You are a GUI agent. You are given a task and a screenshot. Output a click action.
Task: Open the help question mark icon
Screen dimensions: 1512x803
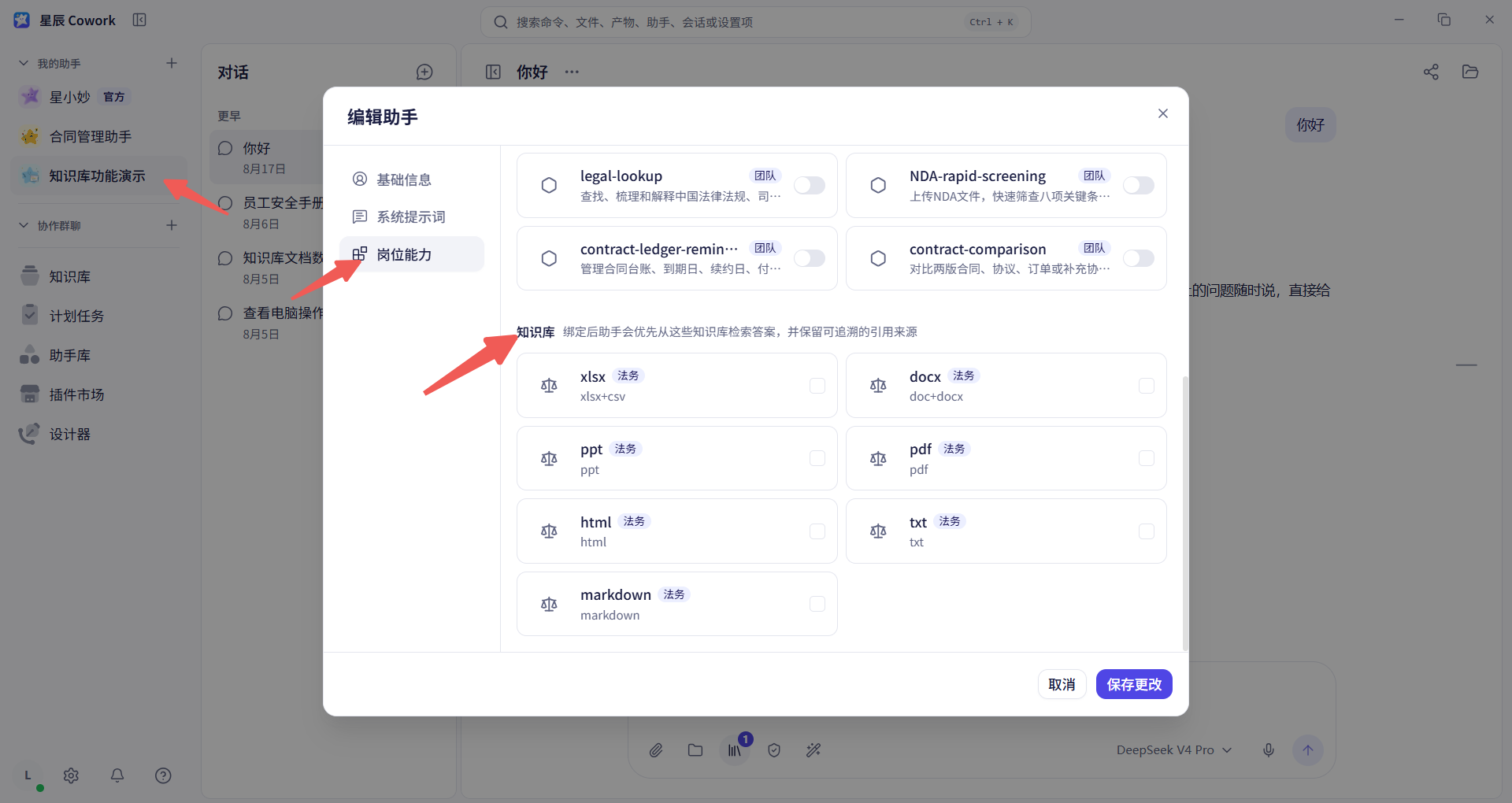163,775
